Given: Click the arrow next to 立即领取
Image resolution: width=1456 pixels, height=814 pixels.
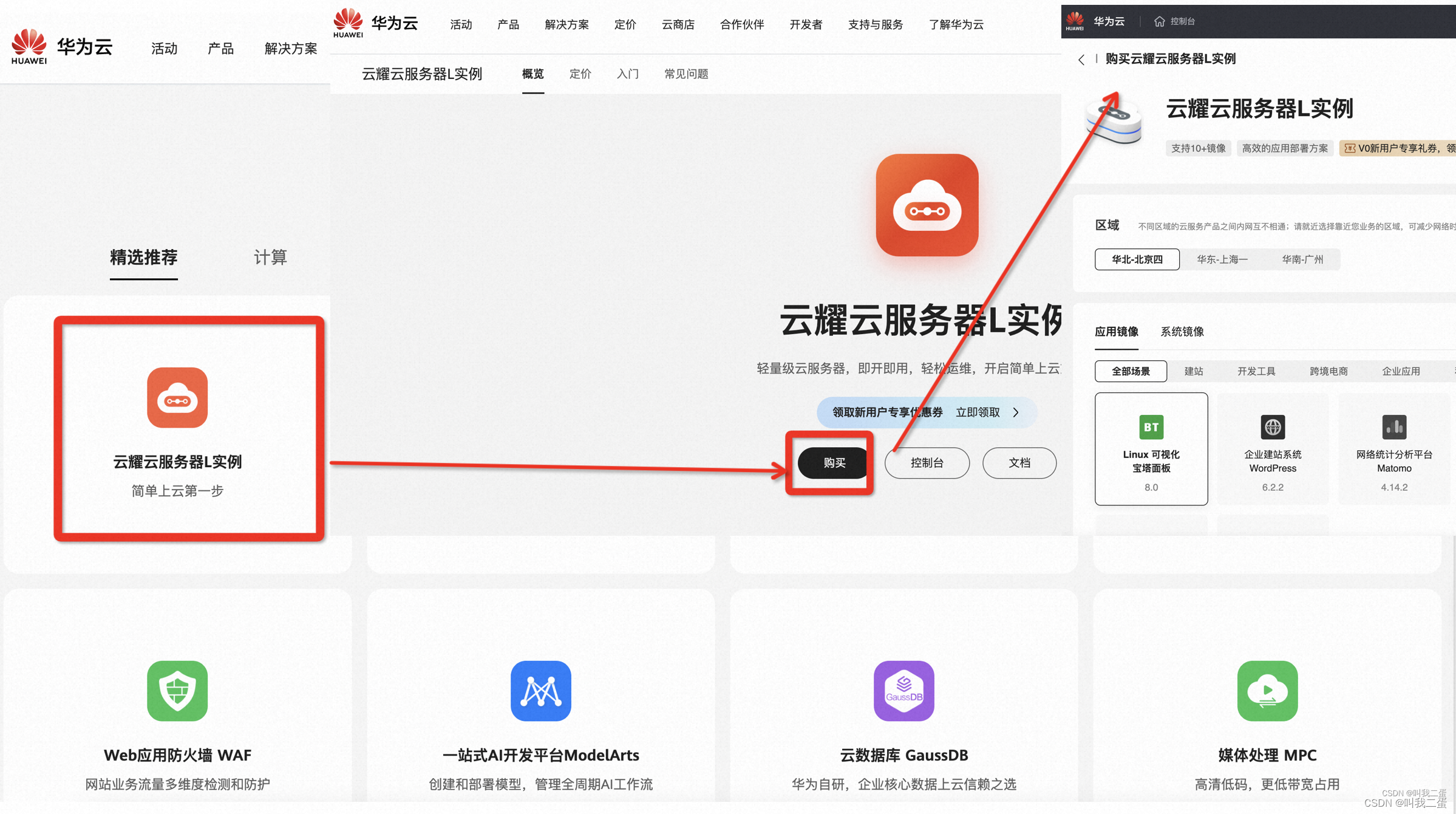Looking at the screenshot, I should [x=1016, y=412].
